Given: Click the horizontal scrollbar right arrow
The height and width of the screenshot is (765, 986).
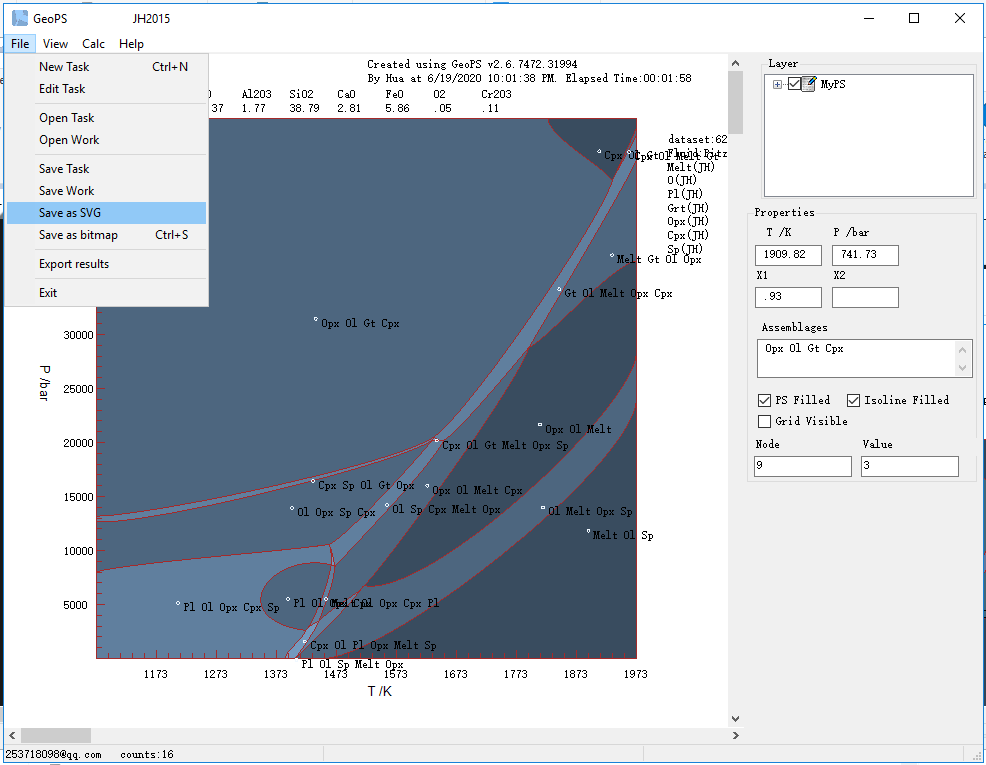Looking at the screenshot, I should coord(736,735).
